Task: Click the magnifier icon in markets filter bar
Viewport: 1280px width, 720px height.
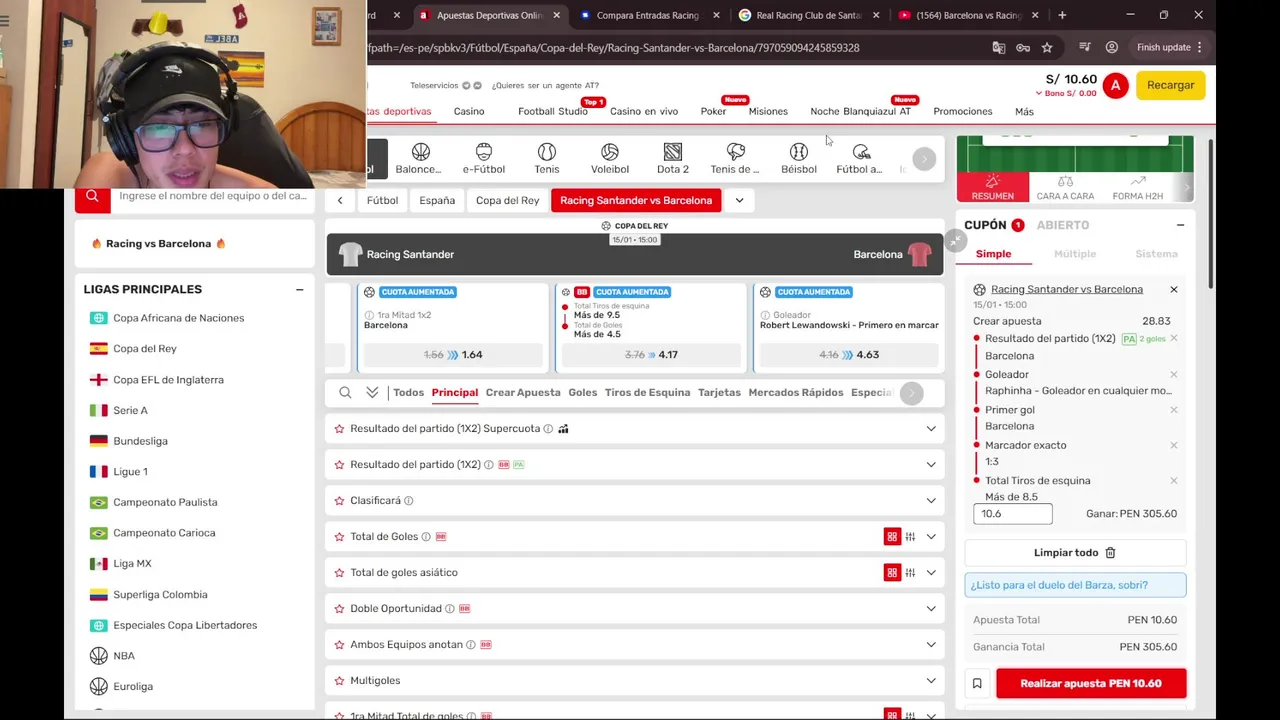Action: [345, 393]
